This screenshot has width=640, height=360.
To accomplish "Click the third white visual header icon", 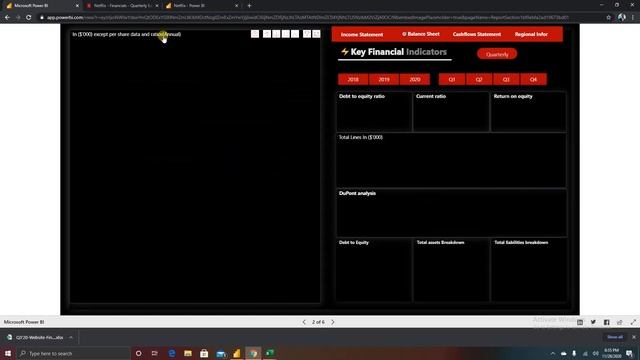I will click(x=276, y=34).
